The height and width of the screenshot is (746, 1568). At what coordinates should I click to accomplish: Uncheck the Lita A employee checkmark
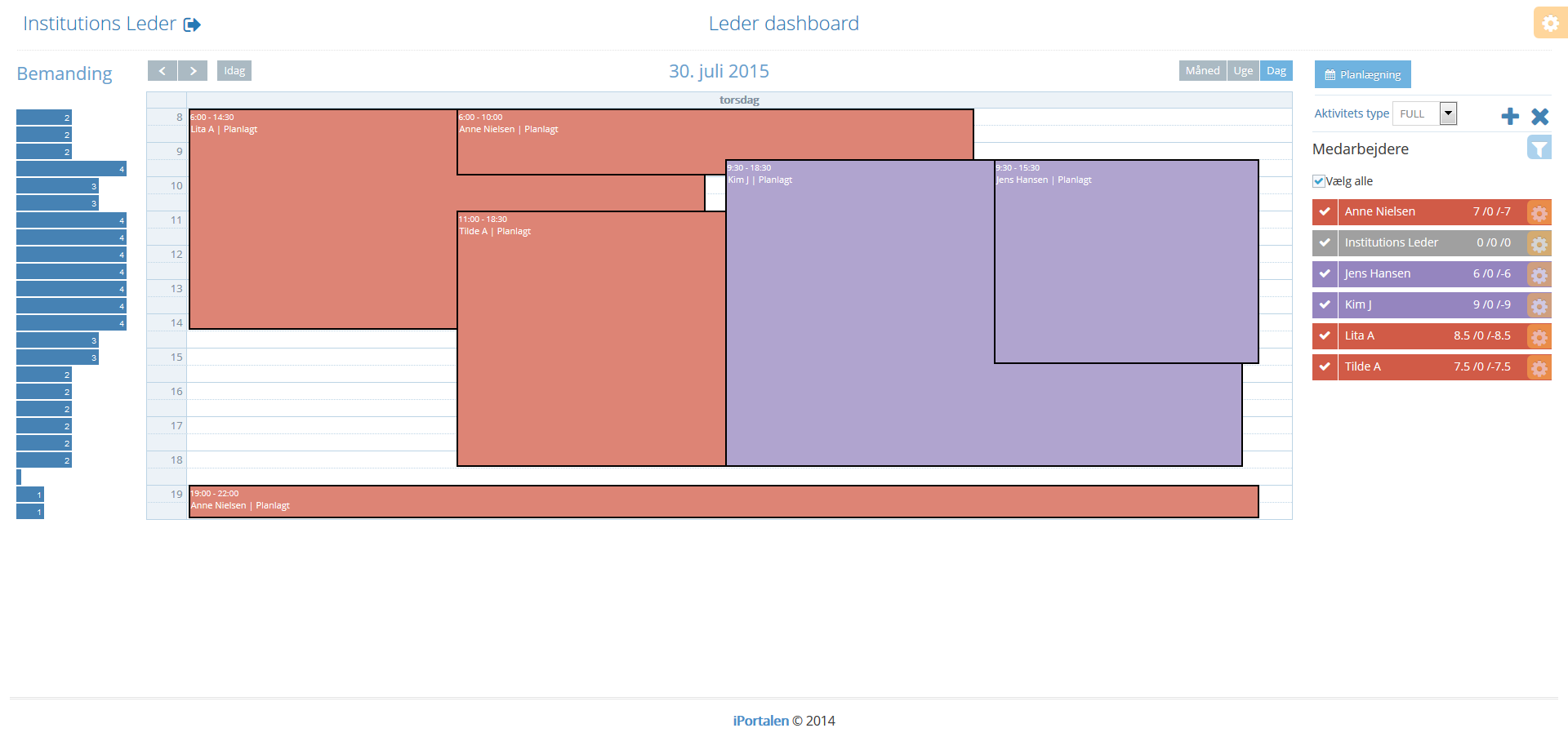1325,335
